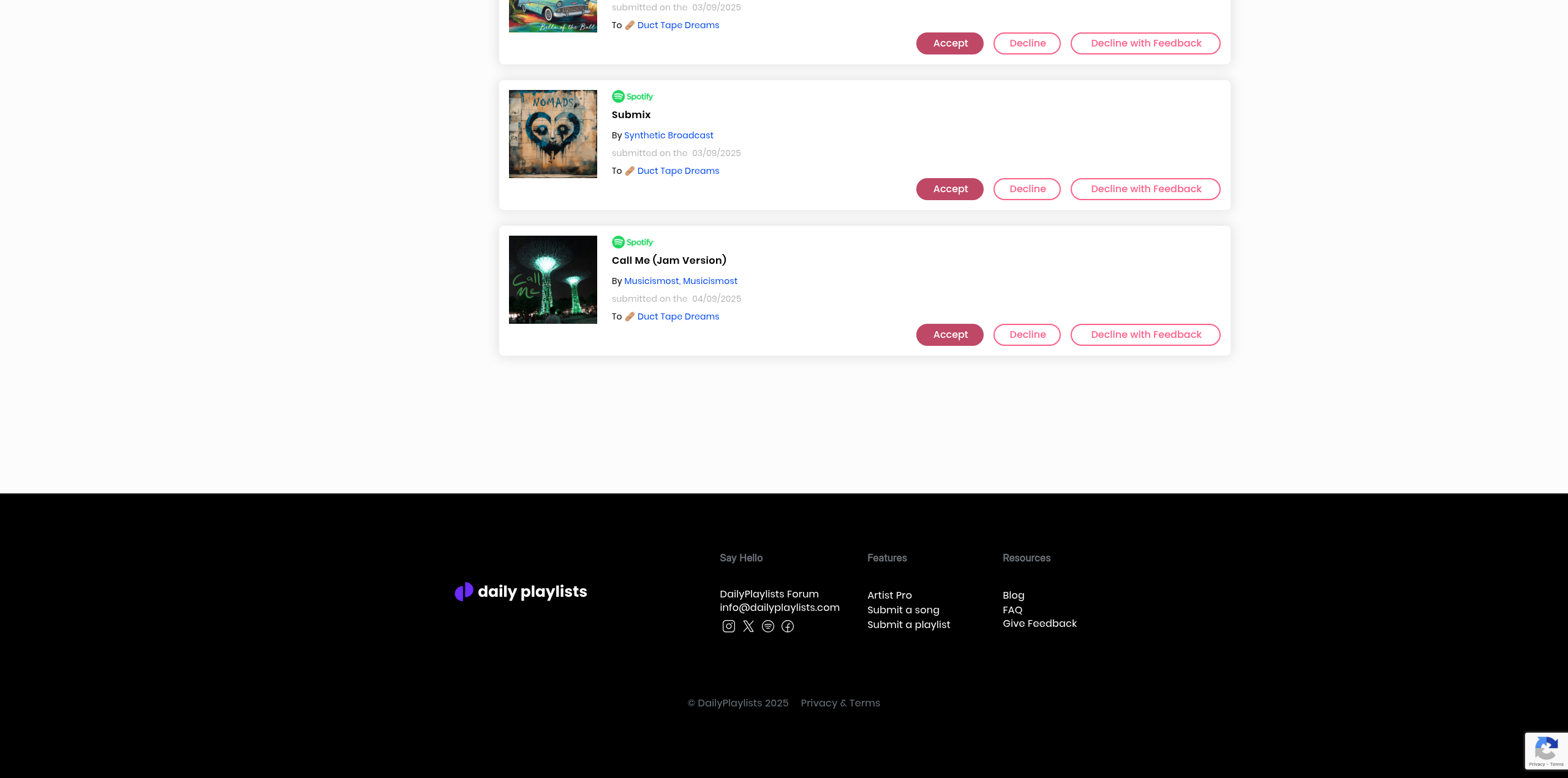
Task: Click the Spotify logo above Call Me
Action: tap(633, 242)
